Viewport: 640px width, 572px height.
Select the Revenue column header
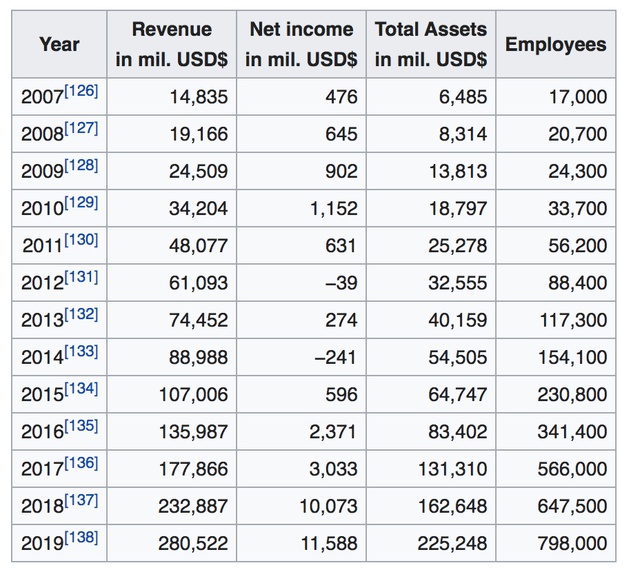[x=172, y=45]
